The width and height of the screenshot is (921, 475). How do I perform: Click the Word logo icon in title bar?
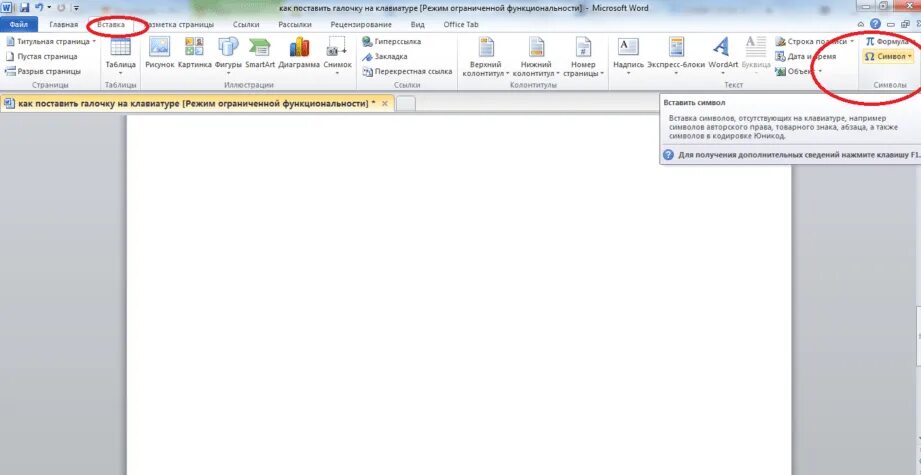click(x=8, y=8)
